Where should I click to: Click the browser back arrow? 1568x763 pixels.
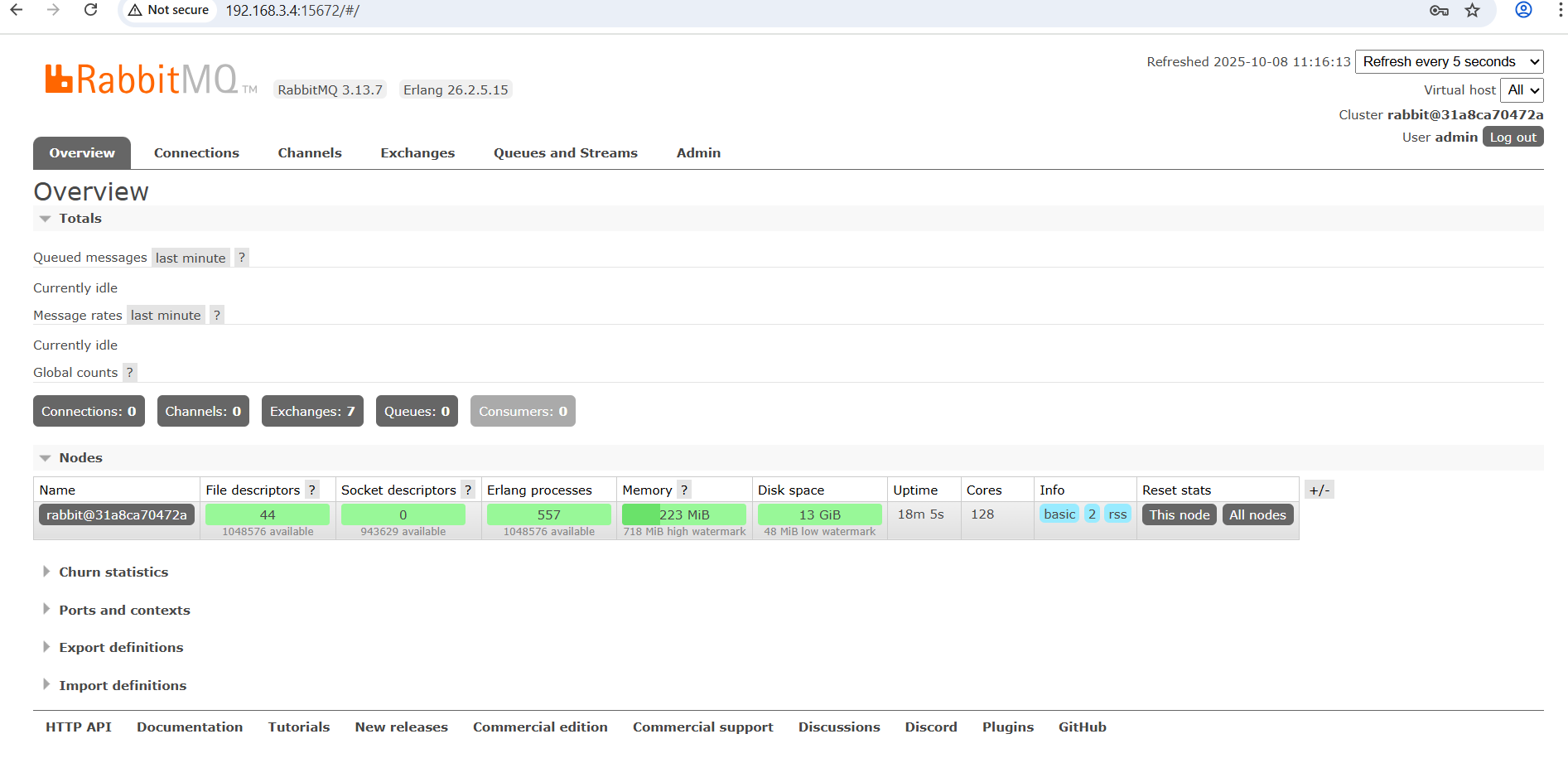[x=17, y=10]
